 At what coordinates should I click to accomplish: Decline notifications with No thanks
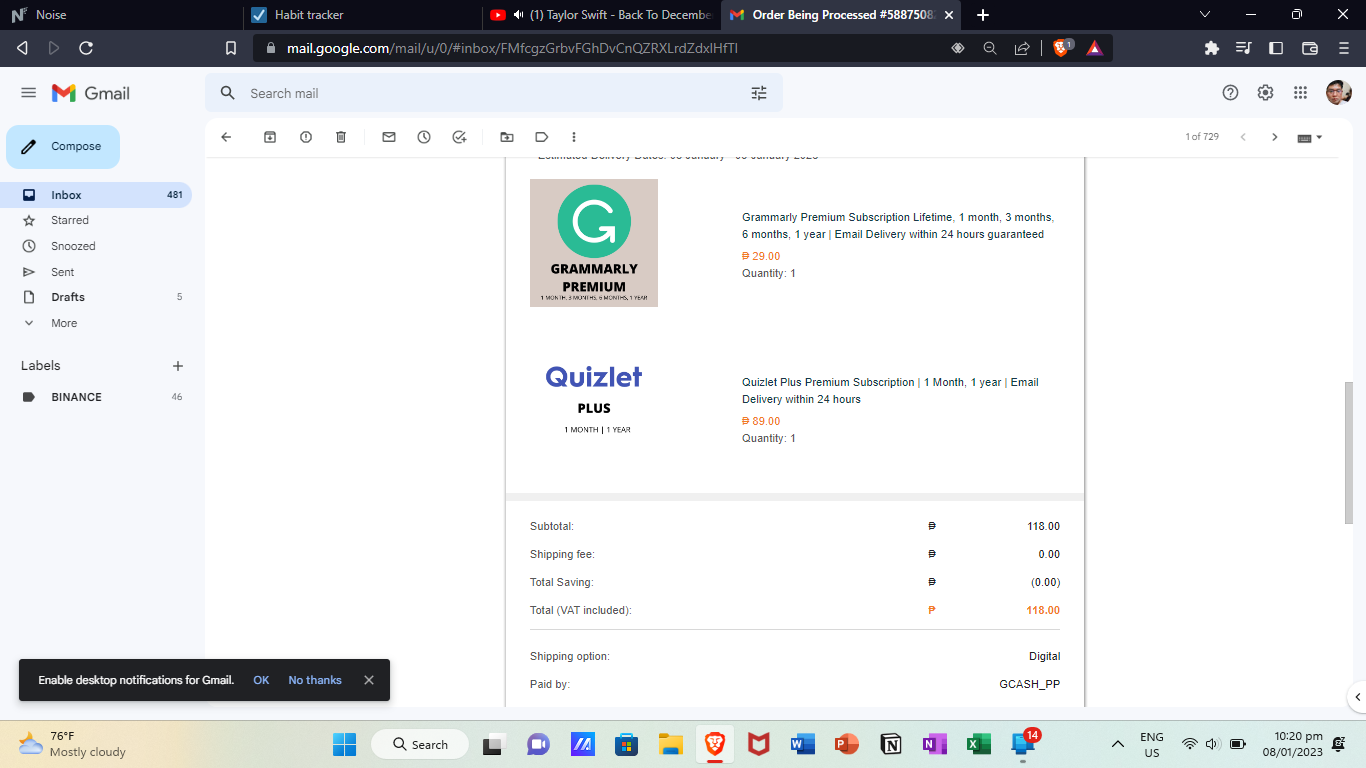pyautogui.click(x=315, y=680)
